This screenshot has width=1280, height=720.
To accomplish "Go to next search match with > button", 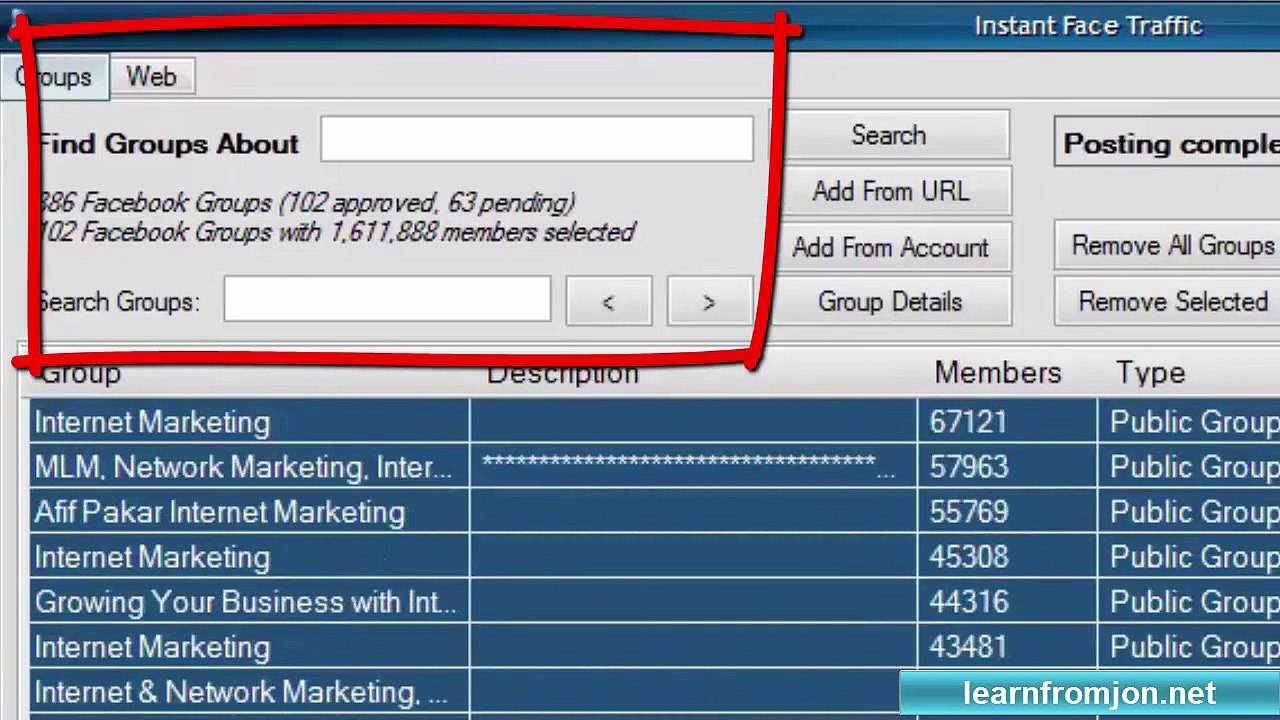I will coord(710,301).
